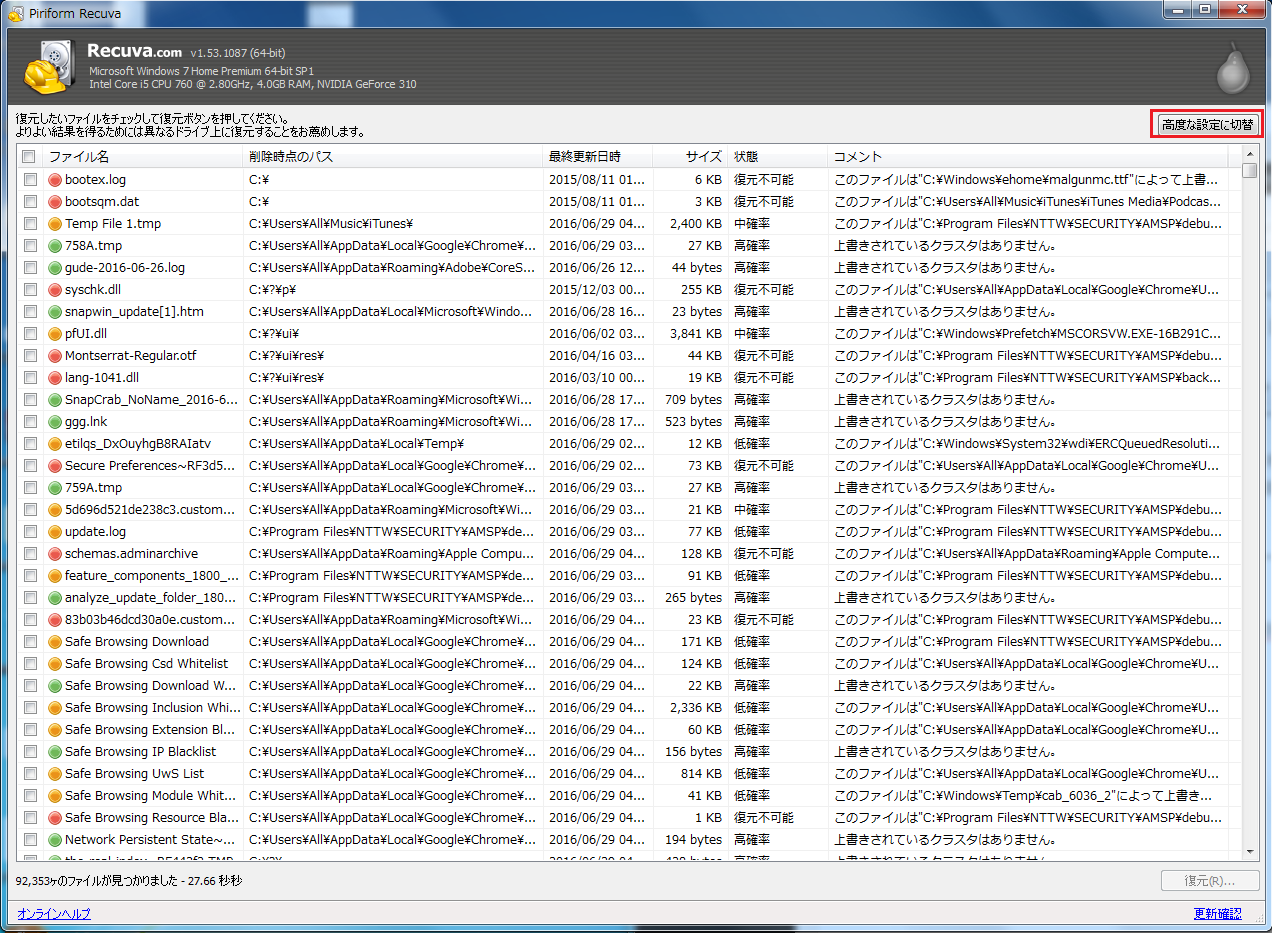Click the green status icon for gude-2016-06-26.log
The width and height of the screenshot is (1272, 933).
pyautogui.click(x=55, y=268)
